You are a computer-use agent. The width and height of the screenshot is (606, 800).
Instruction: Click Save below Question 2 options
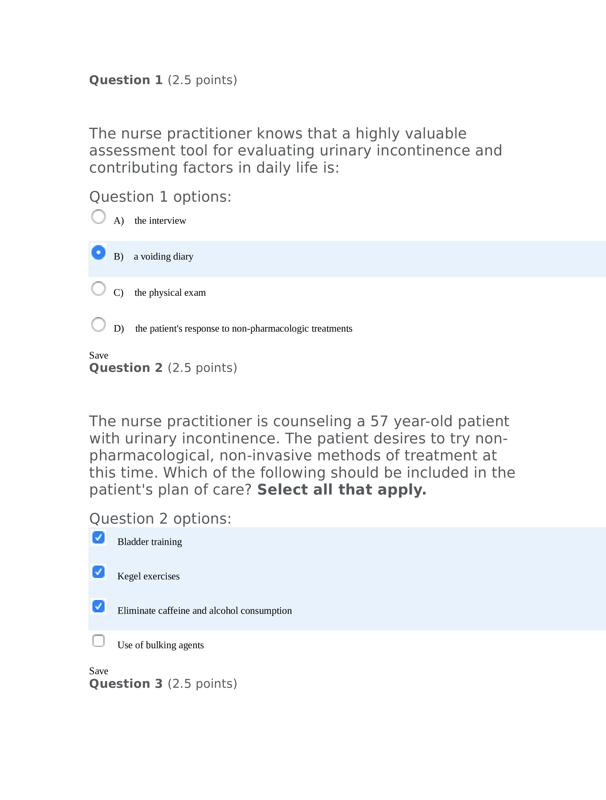point(99,671)
